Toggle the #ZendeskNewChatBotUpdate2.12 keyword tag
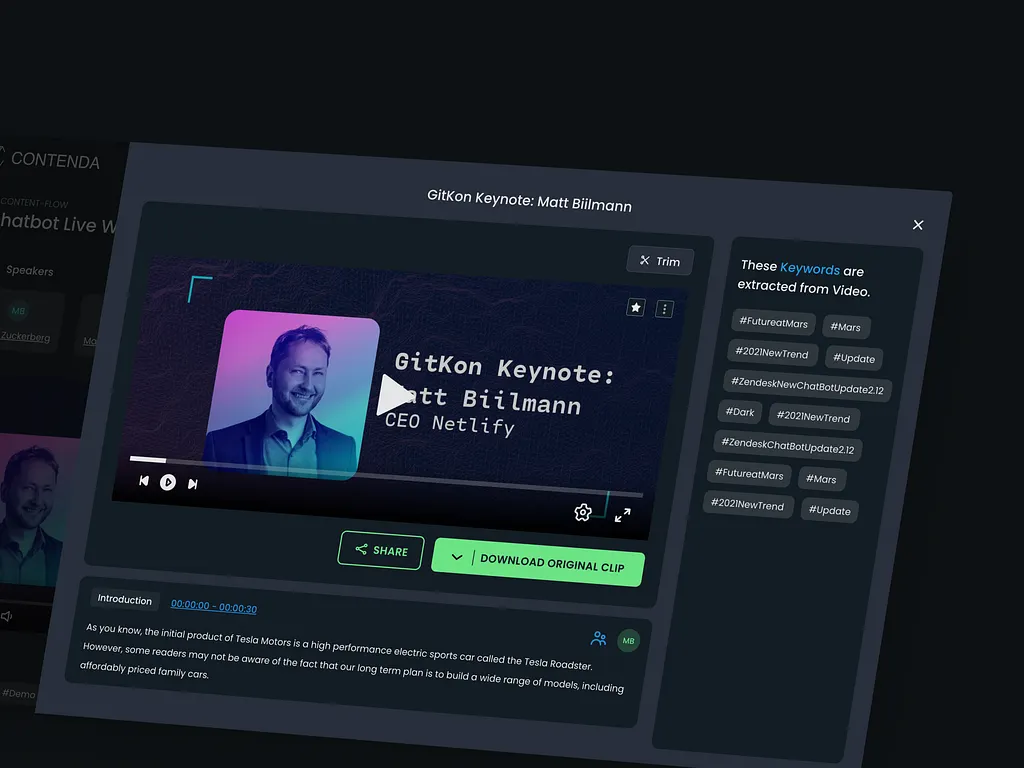This screenshot has width=1024, height=768. point(806,386)
